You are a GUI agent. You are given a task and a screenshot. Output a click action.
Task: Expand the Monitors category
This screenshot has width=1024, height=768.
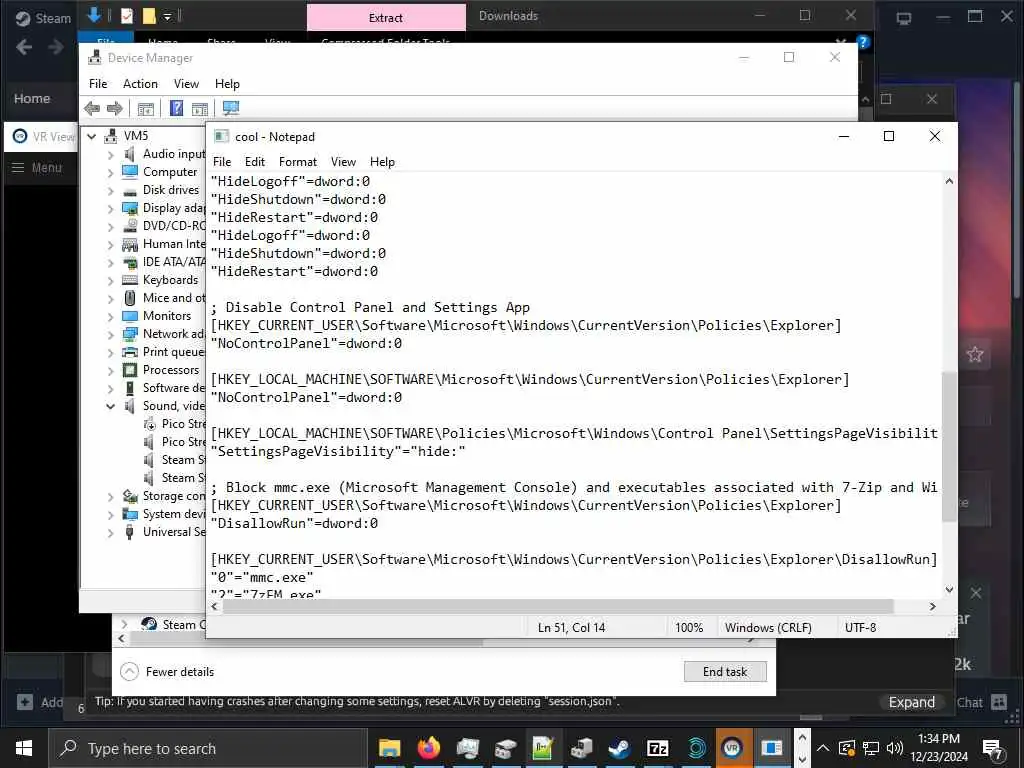(110, 317)
